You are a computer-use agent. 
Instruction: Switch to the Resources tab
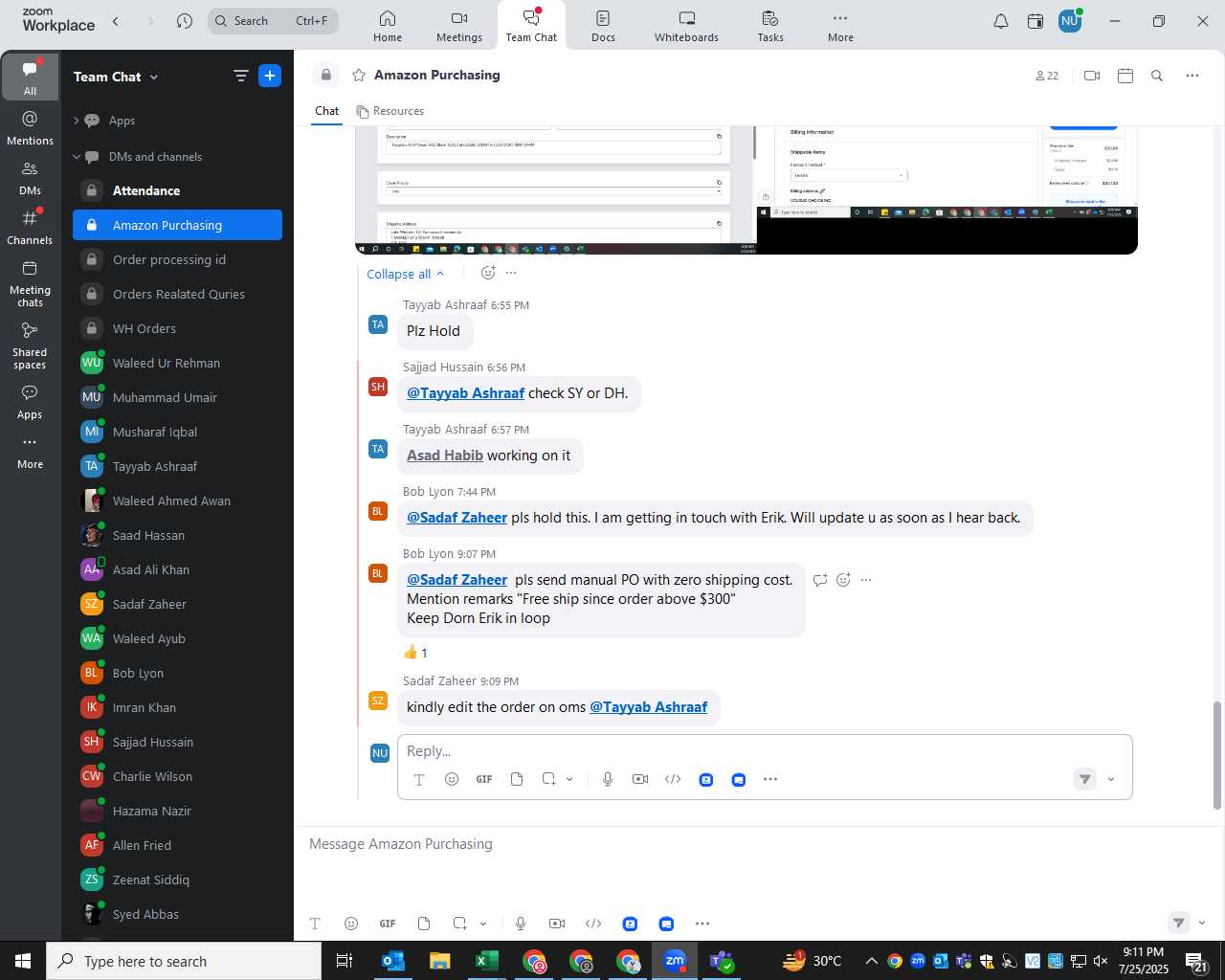(x=390, y=111)
